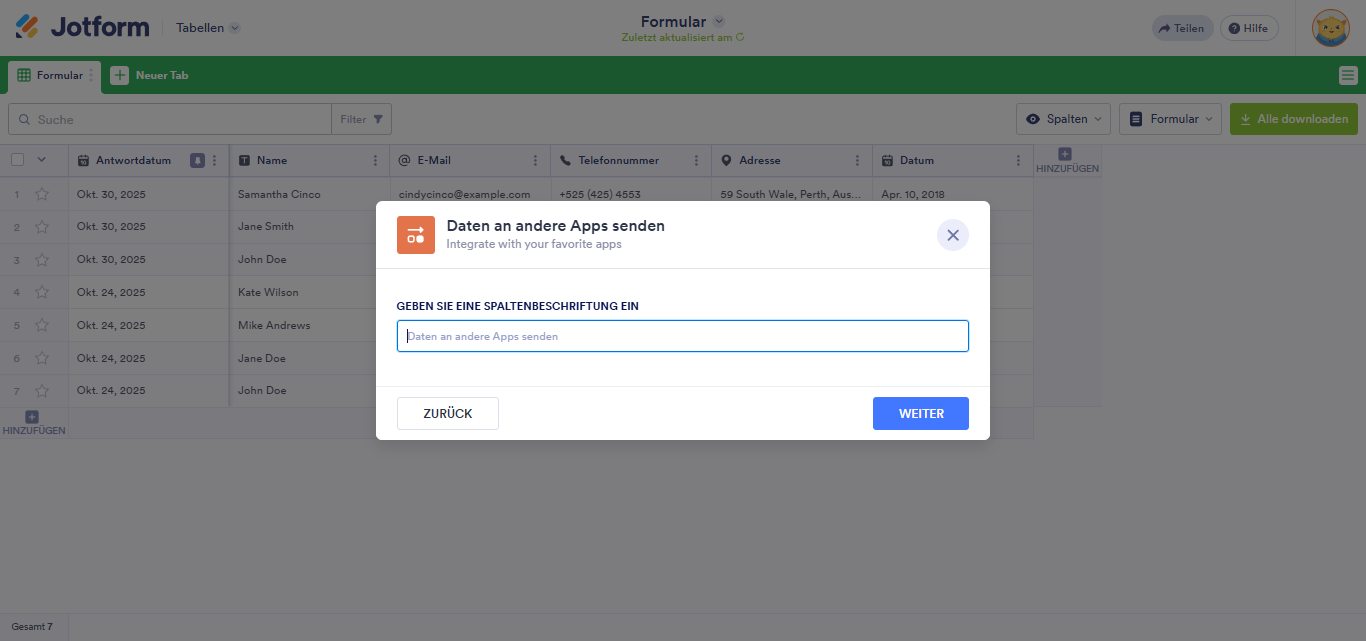Screen dimensions: 1366x641
Task: Open the Tabellen dropdown
Action: click(x=206, y=27)
